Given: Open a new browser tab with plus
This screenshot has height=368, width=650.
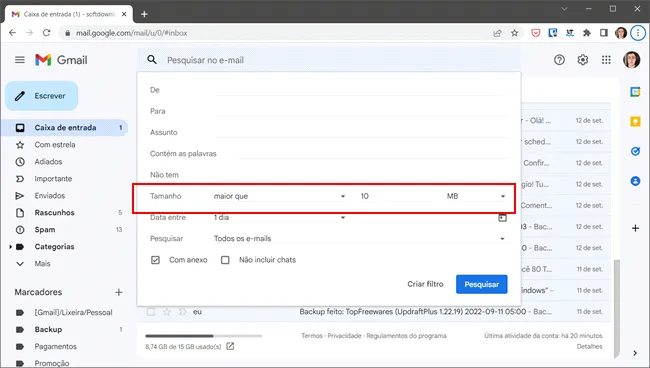Looking at the screenshot, I should point(144,14).
